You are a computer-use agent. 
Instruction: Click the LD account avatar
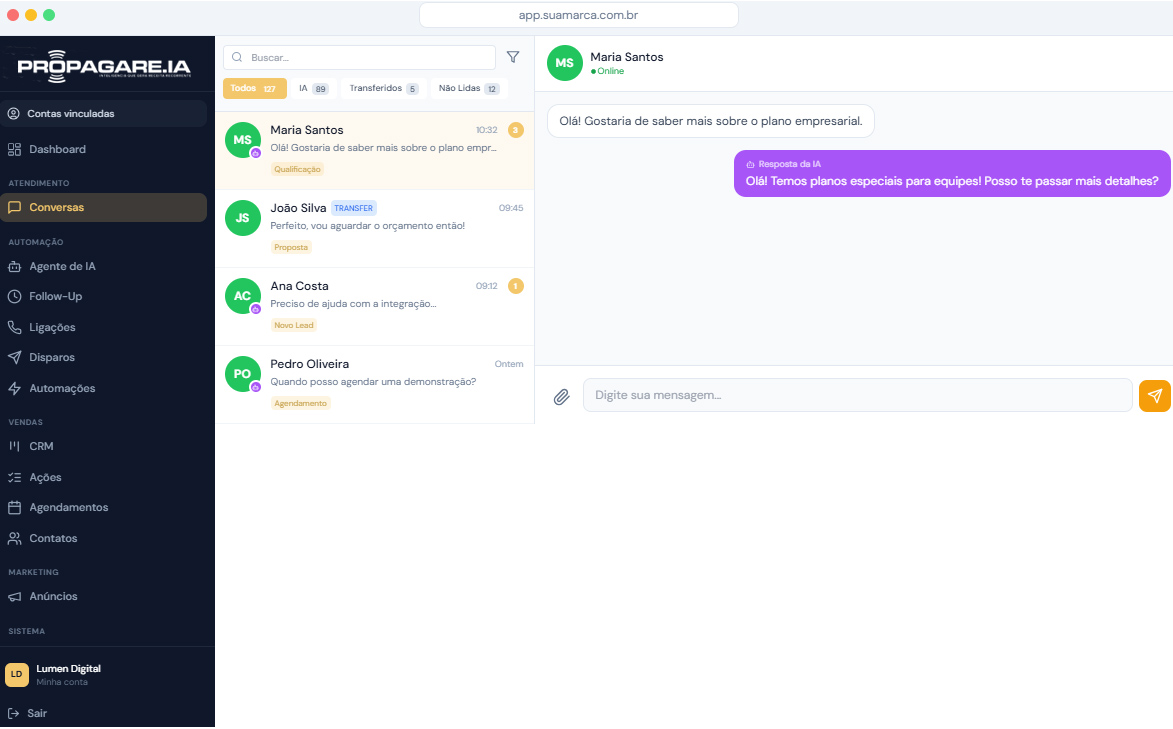(x=16, y=674)
